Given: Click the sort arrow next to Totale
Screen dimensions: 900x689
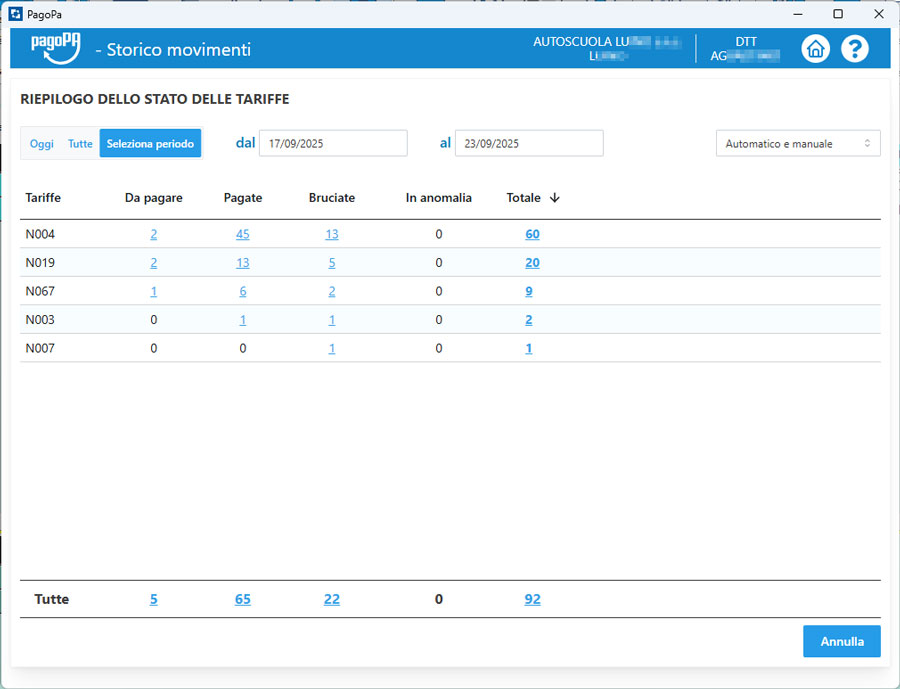Looking at the screenshot, I should tap(555, 198).
